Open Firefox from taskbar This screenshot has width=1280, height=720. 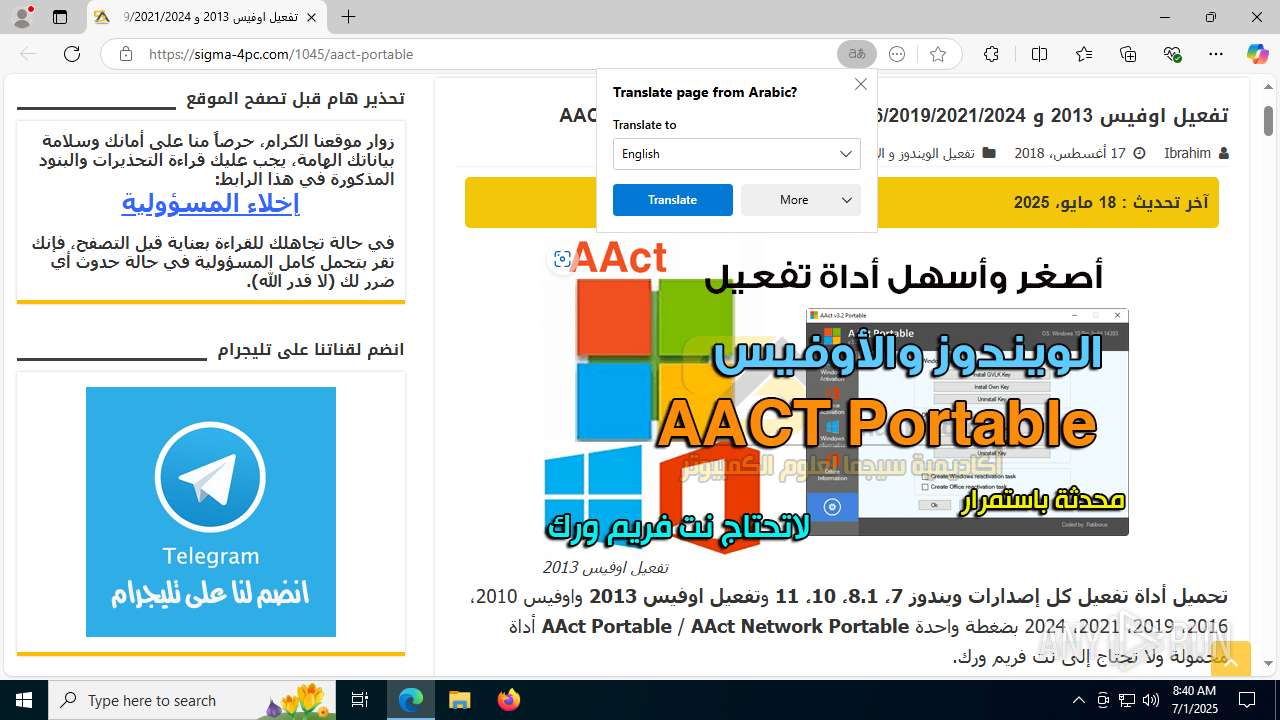[509, 700]
